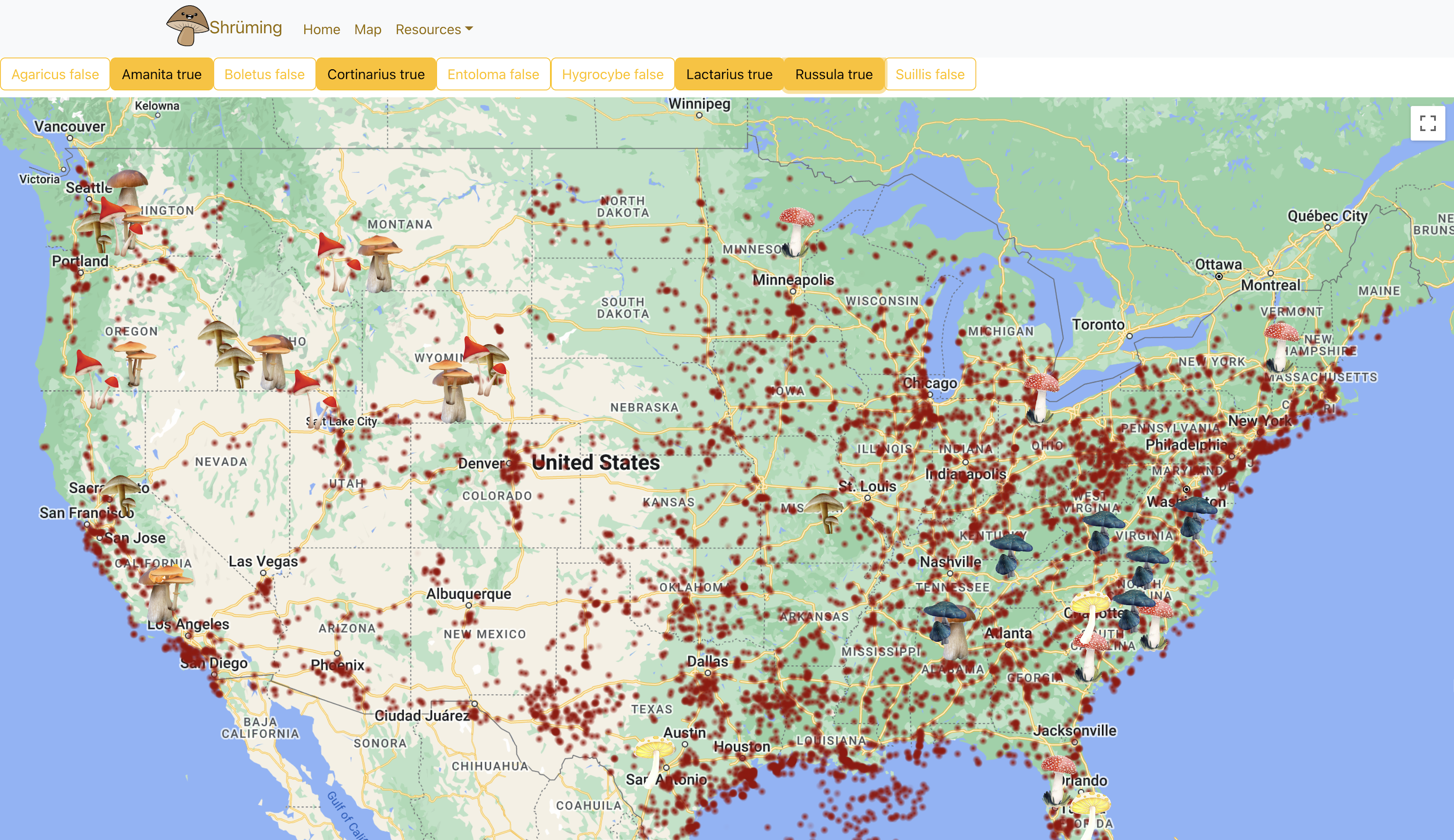Enable the Boletus filter
The height and width of the screenshot is (840, 1454).
point(264,75)
